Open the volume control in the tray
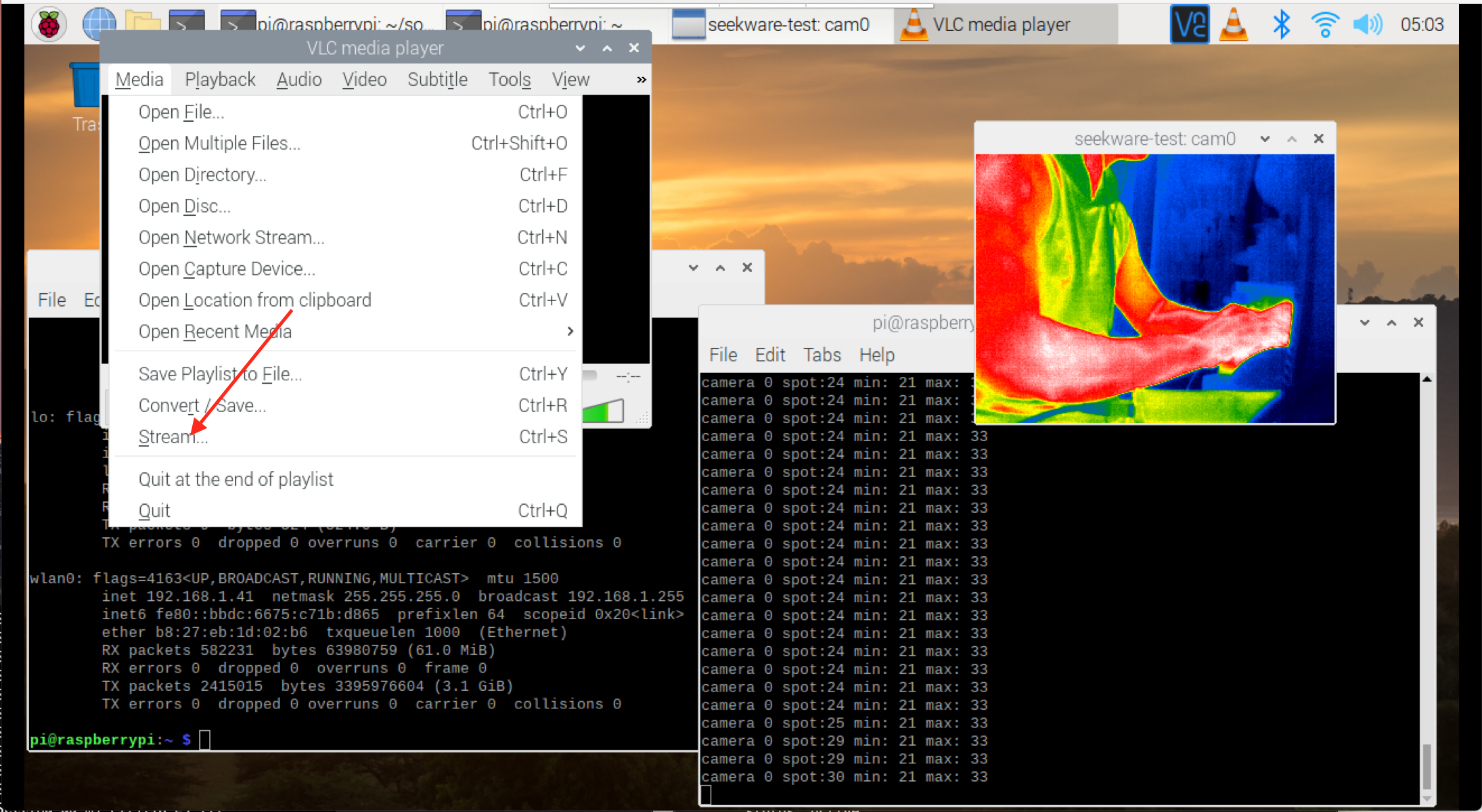The height and width of the screenshot is (812, 1482). [1368, 24]
